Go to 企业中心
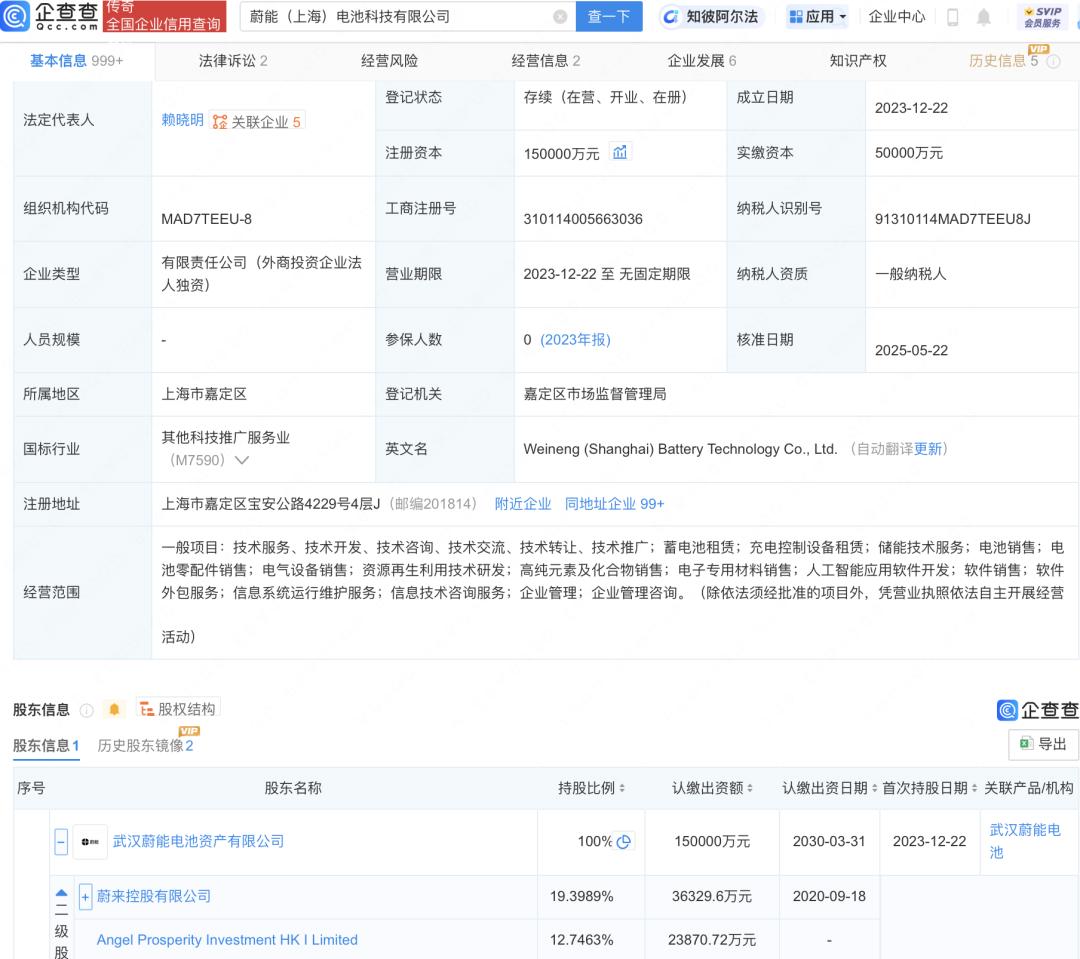This screenshot has height=959, width=1080. click(897, 17)
